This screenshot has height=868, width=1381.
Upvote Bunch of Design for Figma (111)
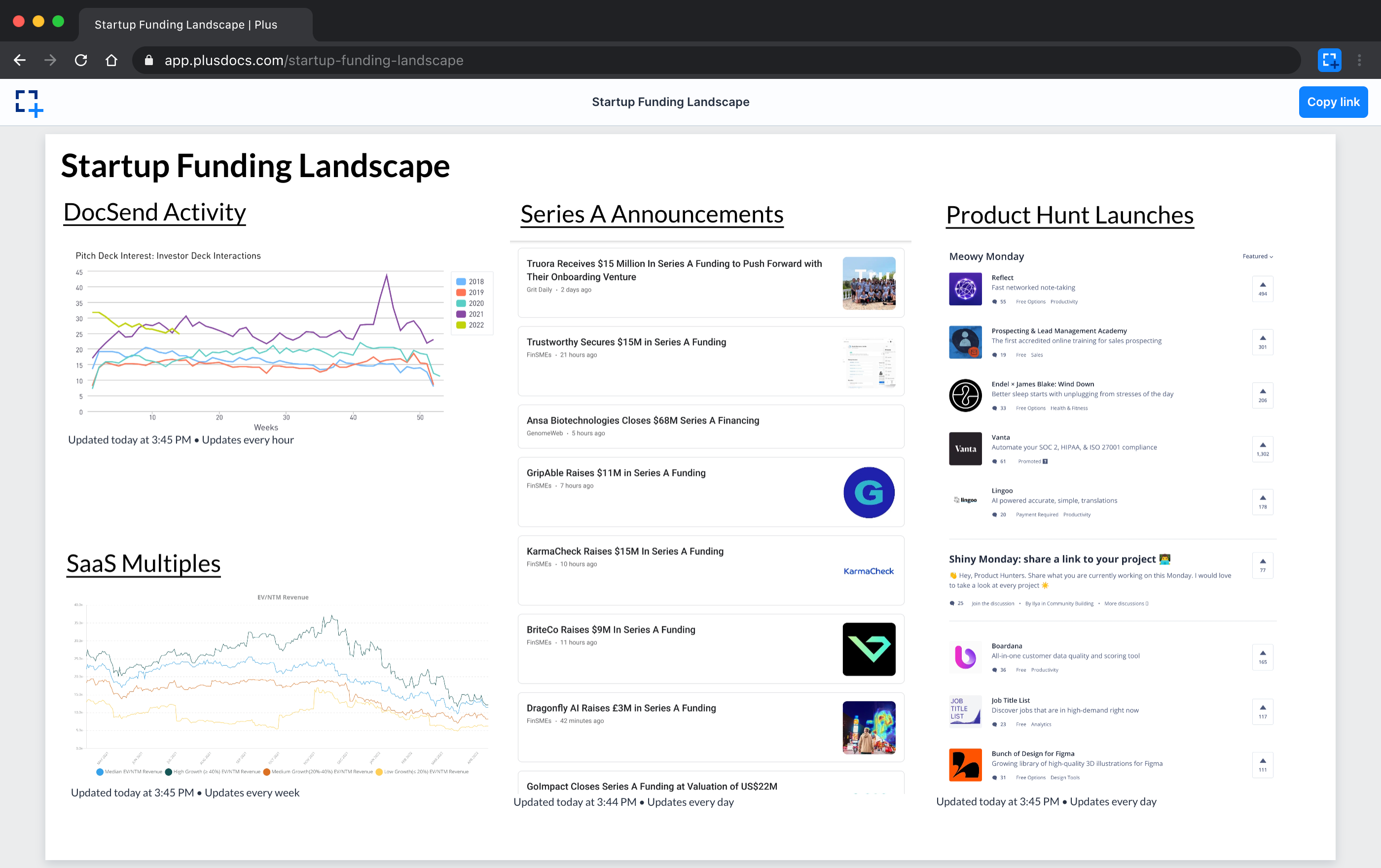coord(1262,764)
